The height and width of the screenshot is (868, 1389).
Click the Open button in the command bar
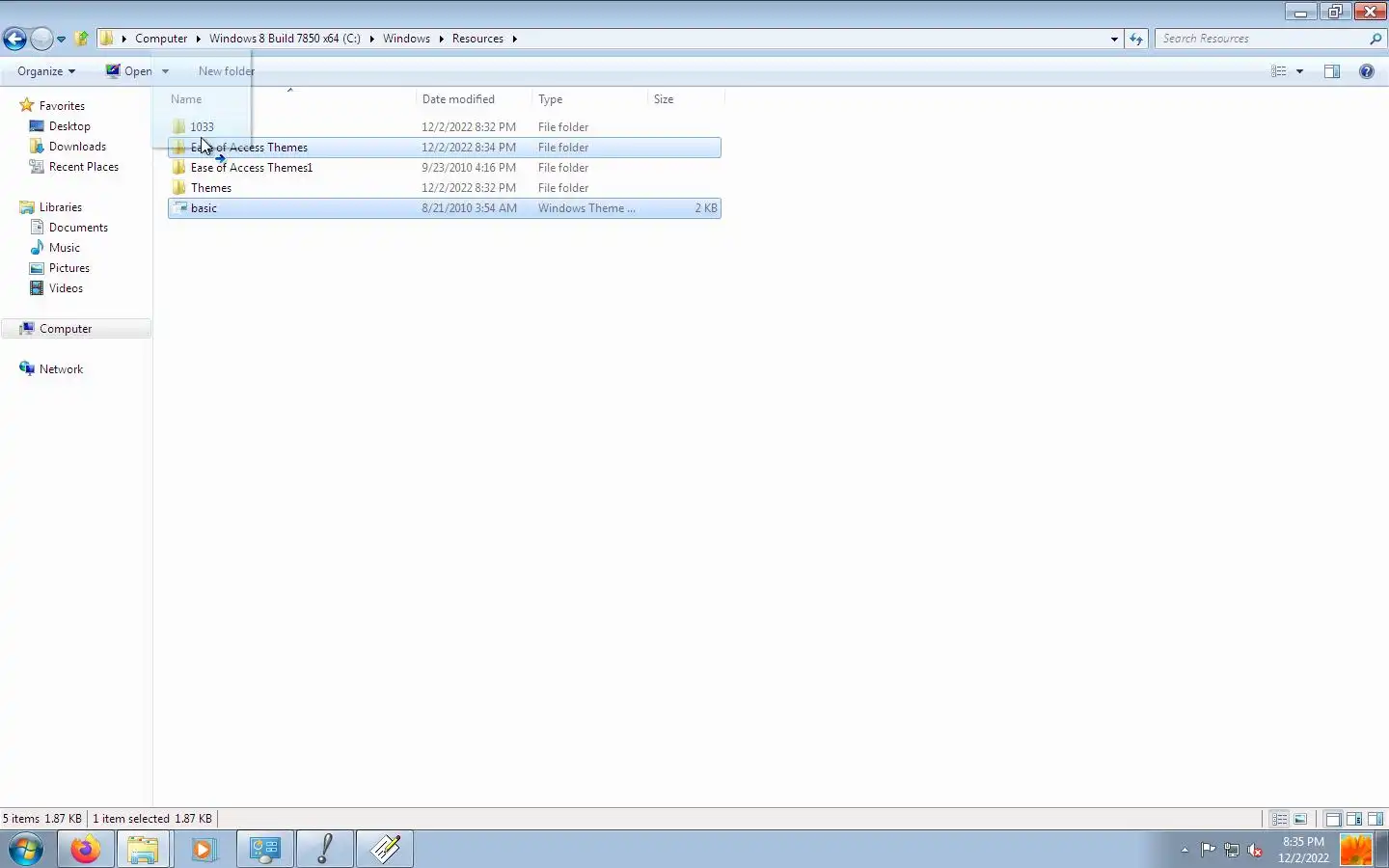click(128, 71)
